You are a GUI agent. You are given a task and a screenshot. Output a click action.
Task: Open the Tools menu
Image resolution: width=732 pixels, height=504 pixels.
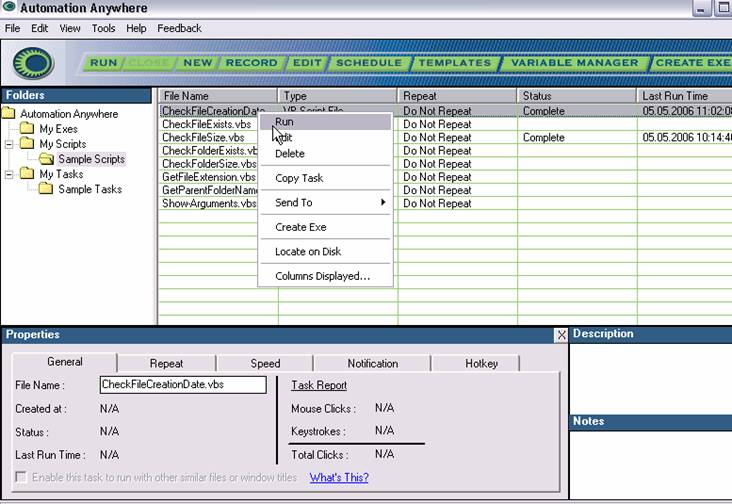tap(103, 28)
